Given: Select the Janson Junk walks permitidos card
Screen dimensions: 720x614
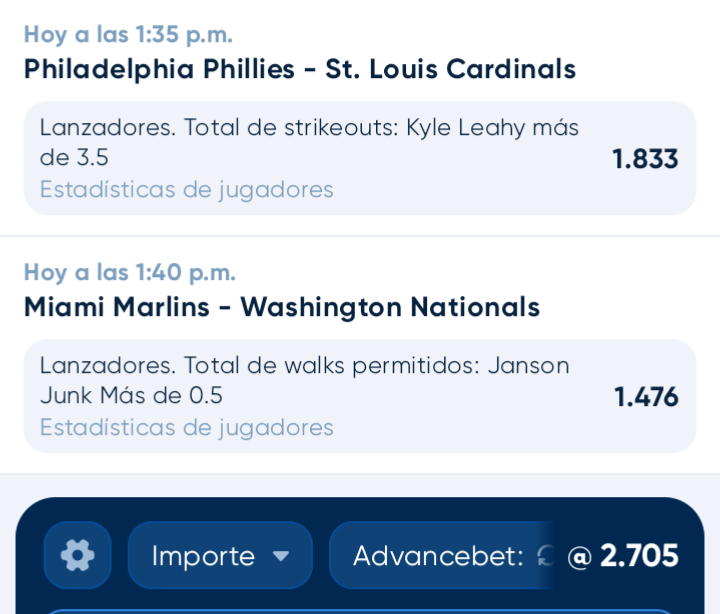Looking at the screenshot, I should (360, 396).
